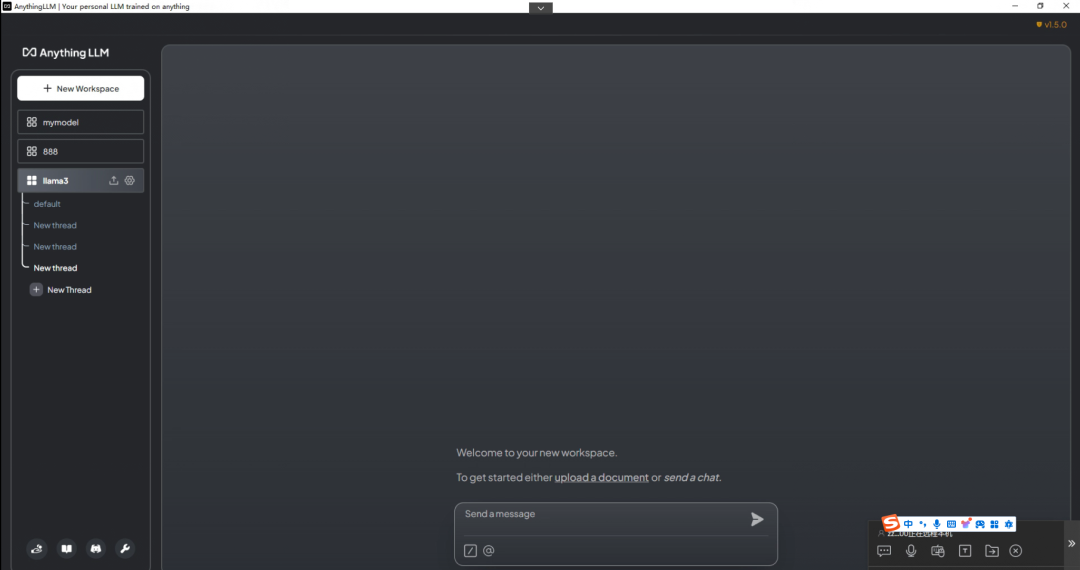Click the AnythingLLM title bar app icon

pyautogui.click(x=7, y=6)
